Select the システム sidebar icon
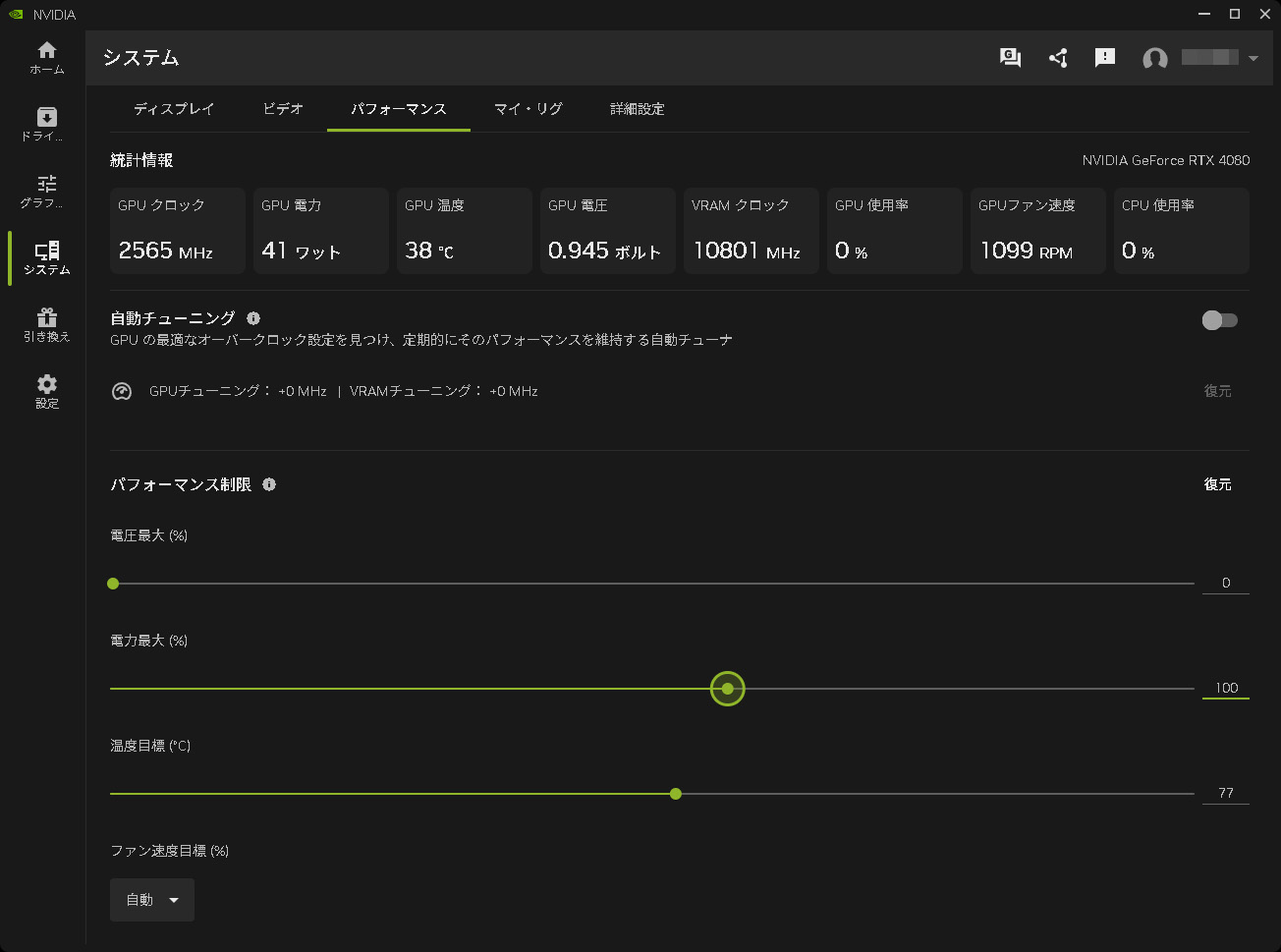The height and width of the screenshot is (952, 1281). pos(47,258)
